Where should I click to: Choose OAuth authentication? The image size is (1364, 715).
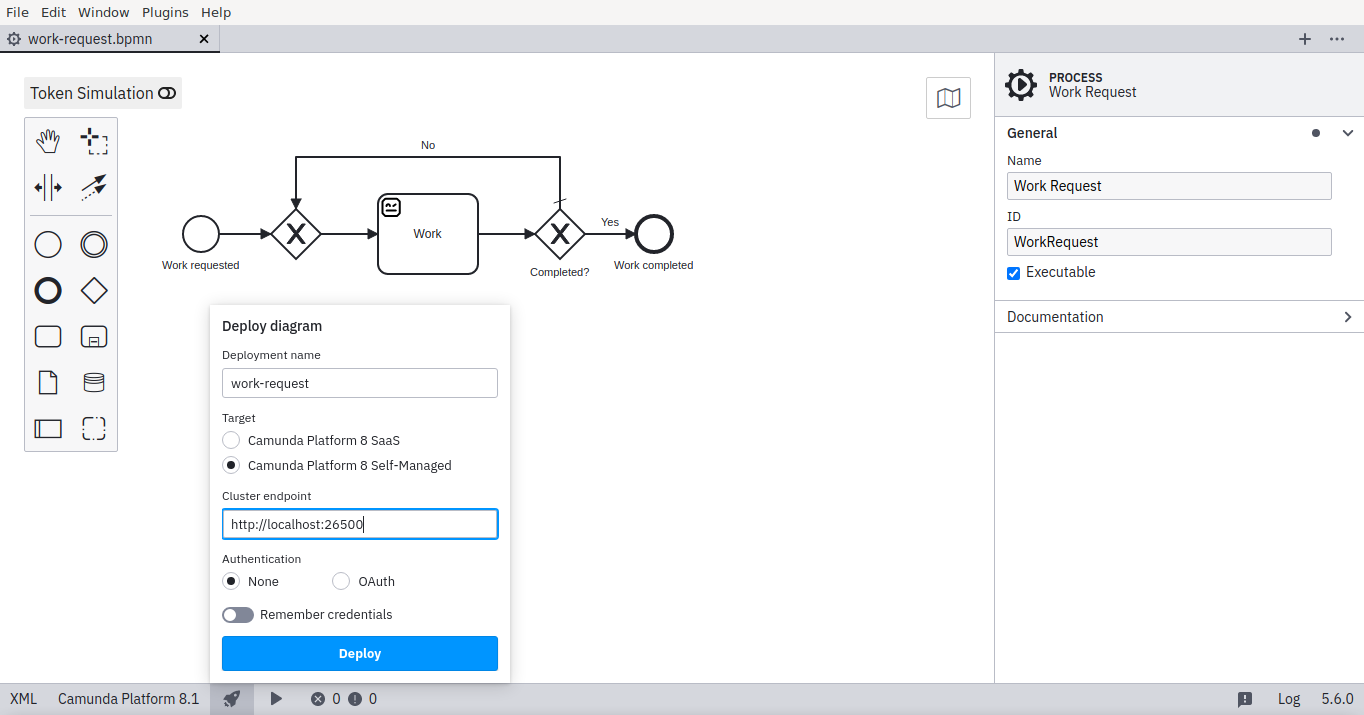pyautogui.click(x=341, y=581)
